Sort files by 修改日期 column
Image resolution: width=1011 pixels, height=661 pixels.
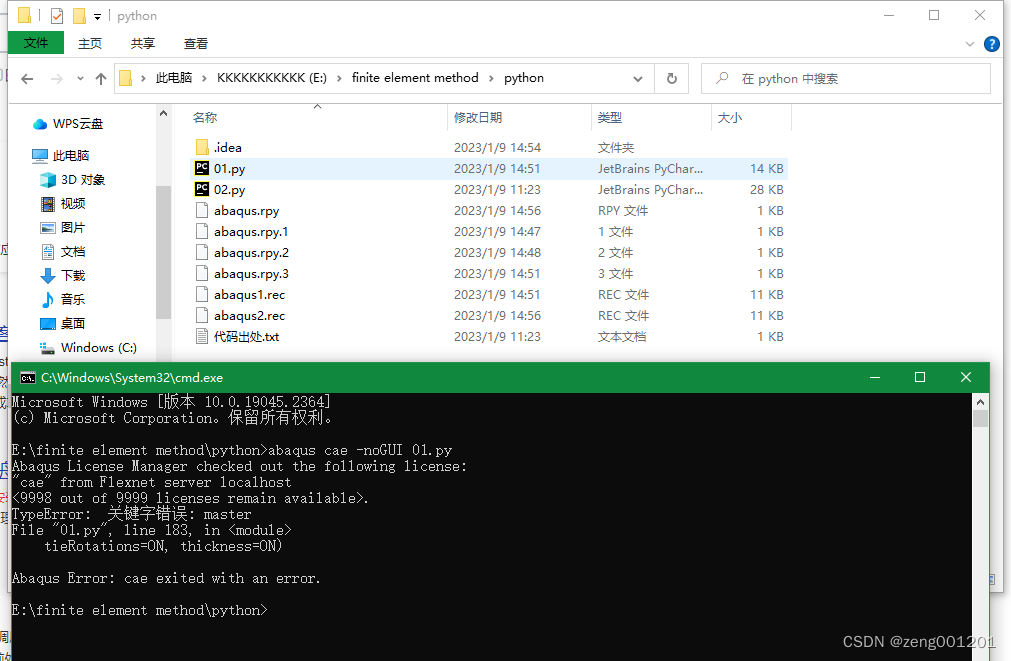click(x=478, y=118)
